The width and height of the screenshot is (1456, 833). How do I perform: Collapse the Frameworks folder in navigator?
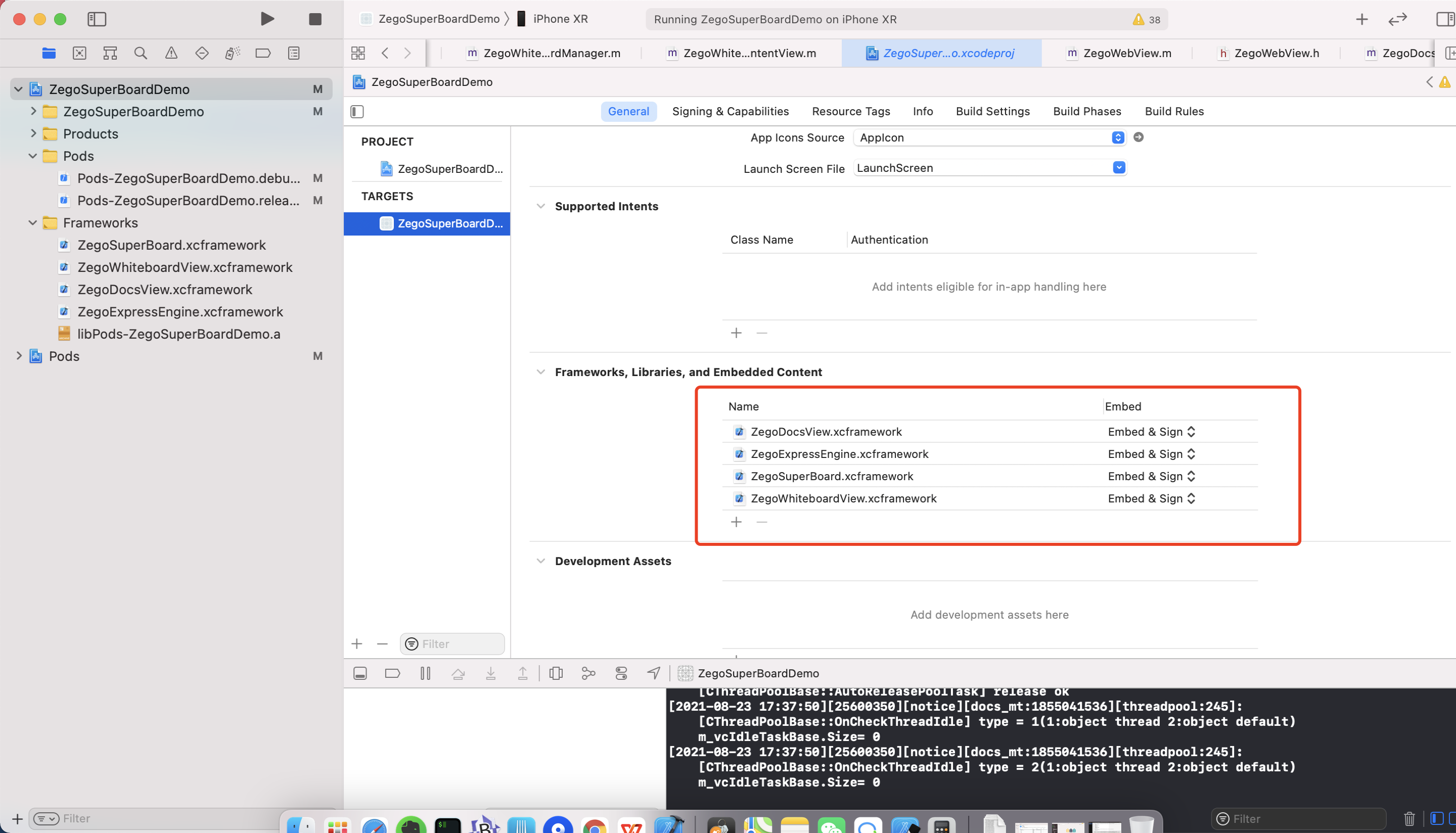tap(33, 222)
